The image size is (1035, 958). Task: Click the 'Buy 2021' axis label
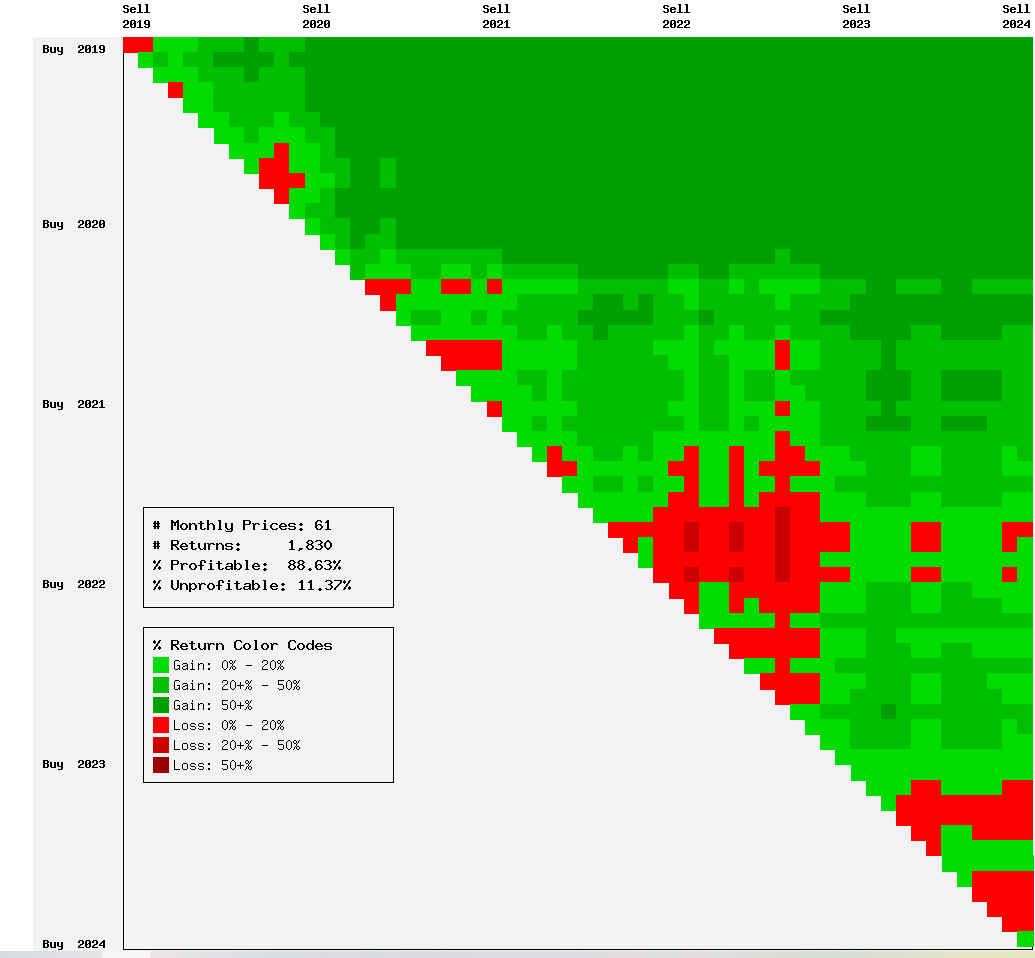tap(74, 404)
